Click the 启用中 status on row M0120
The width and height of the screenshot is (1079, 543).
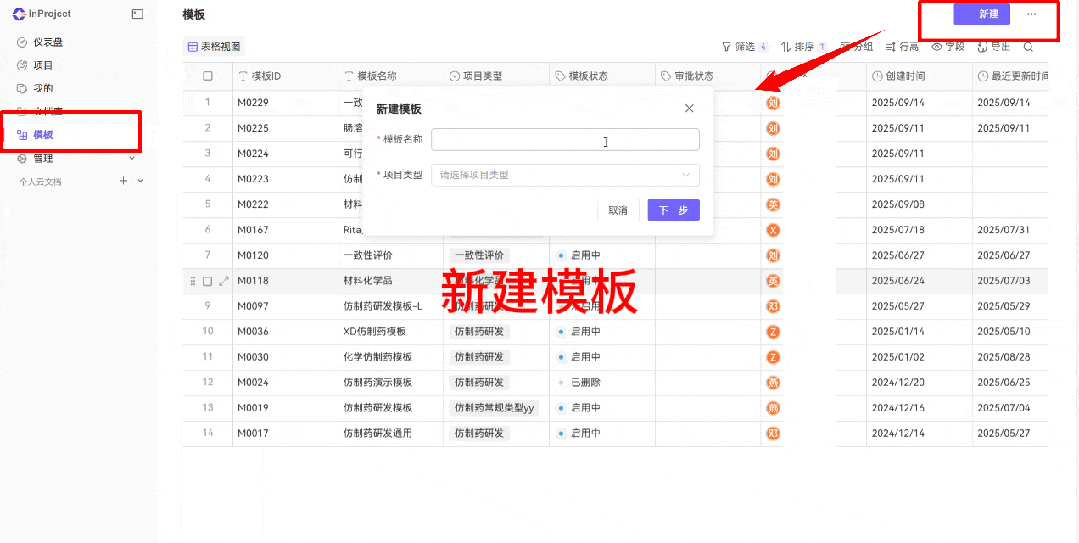(579, 256)
